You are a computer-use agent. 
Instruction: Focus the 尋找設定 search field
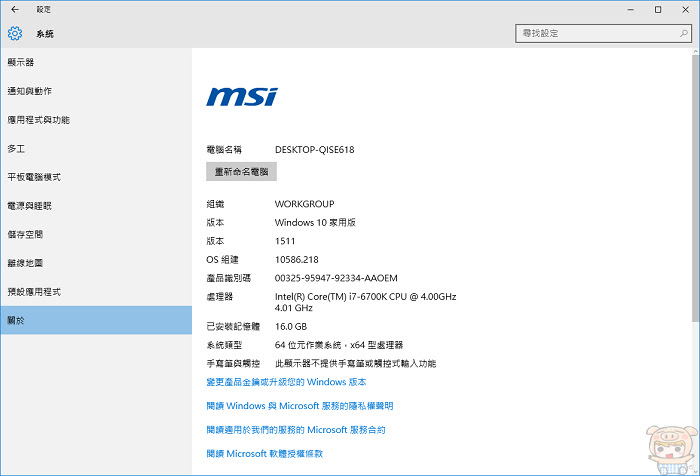(x=603, y=33)
